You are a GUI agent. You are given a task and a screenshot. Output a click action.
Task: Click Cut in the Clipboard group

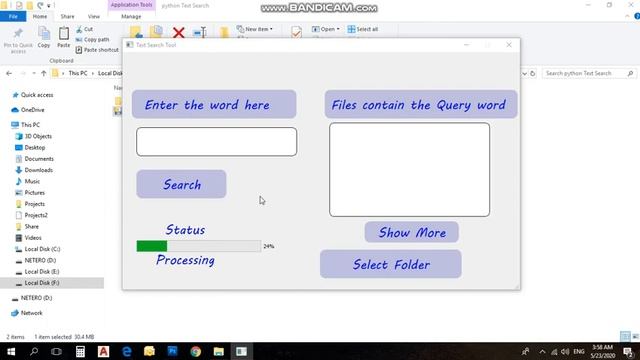tap(85, 29)
